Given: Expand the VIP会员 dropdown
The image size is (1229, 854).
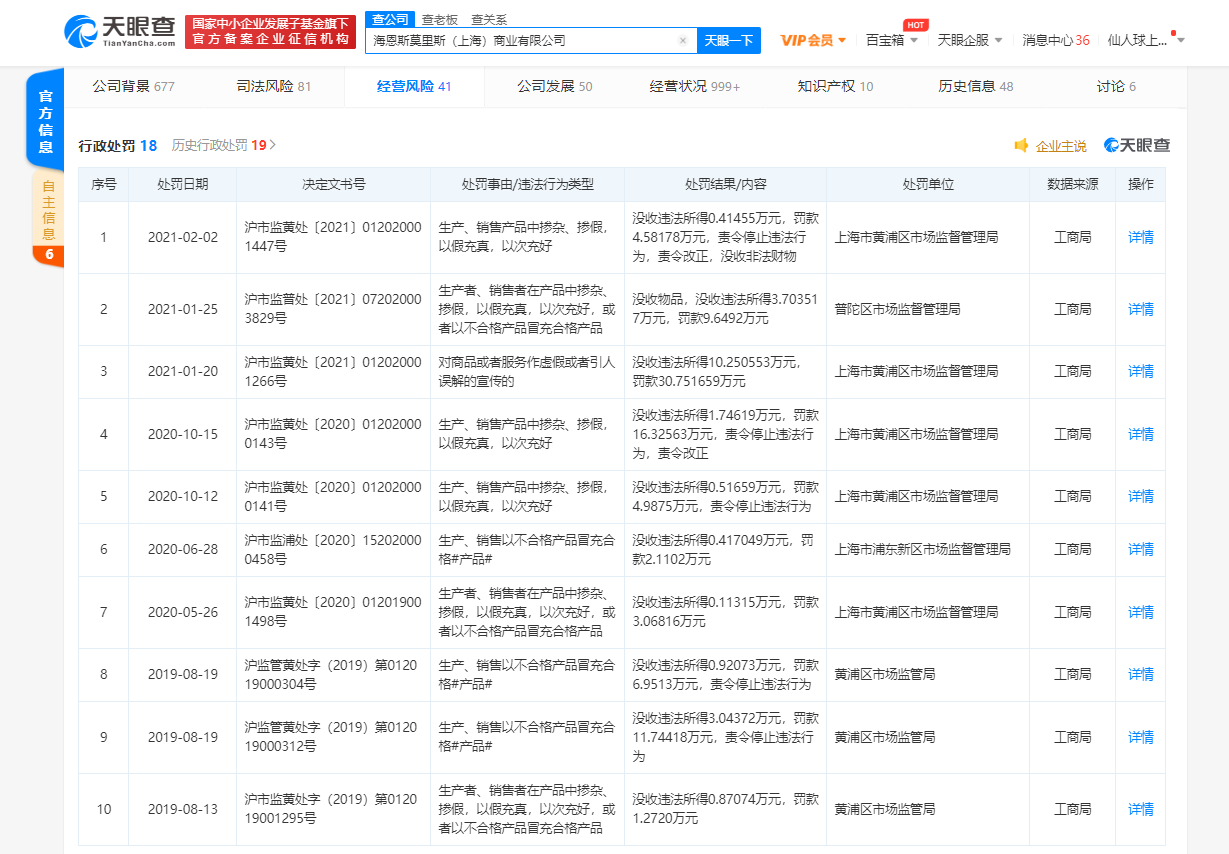Looking at the screenshot, I should [813, 40].
